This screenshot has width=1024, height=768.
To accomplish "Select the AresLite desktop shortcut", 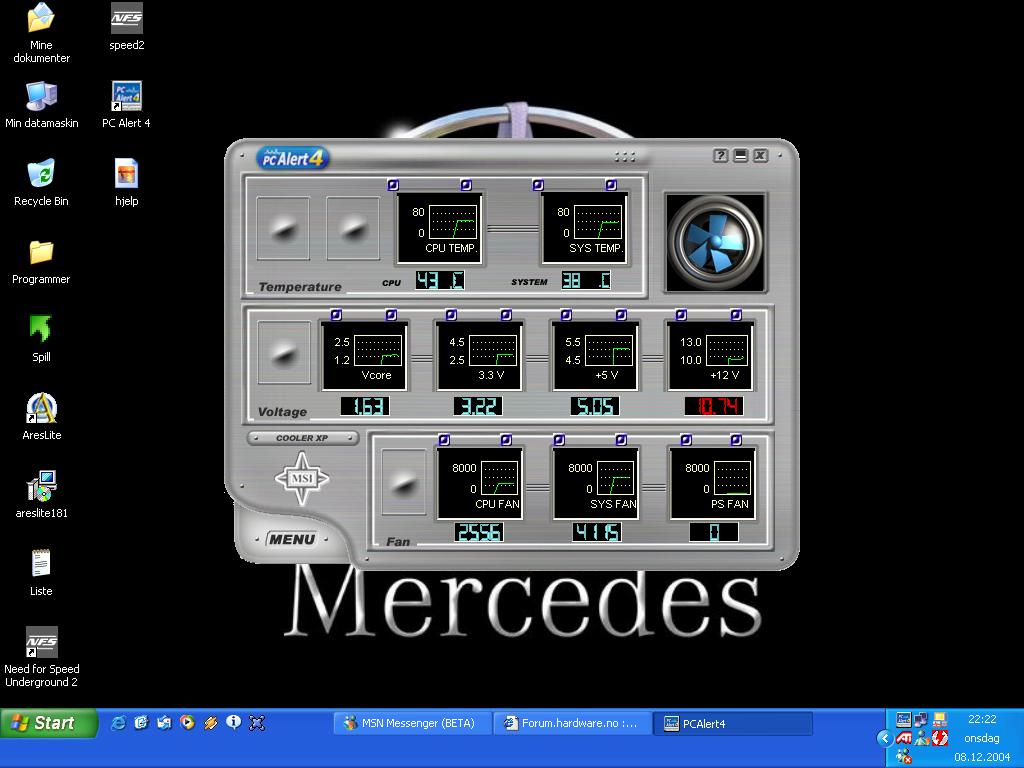I will [41, 417].
